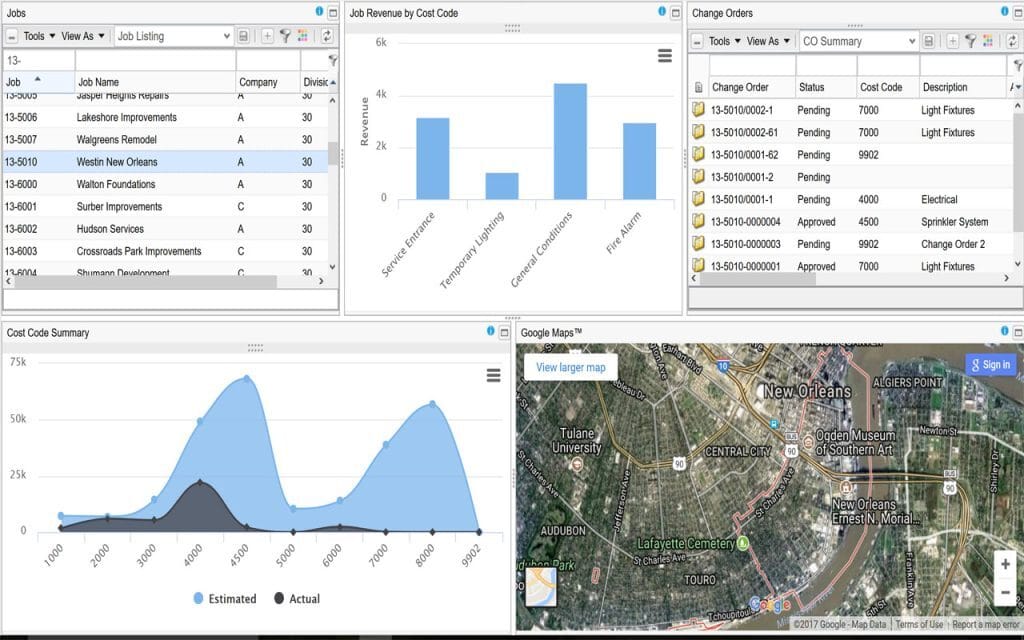This screenshot has height=640, width=1024.
Task: Click the add plus icon in Jobs toolbar
Action: [x=267, y=36]
